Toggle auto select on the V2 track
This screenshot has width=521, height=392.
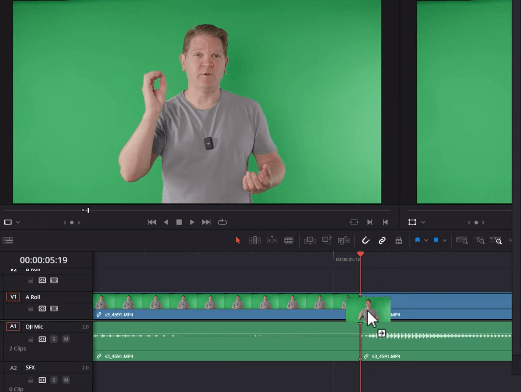click(x=42, y=280)
